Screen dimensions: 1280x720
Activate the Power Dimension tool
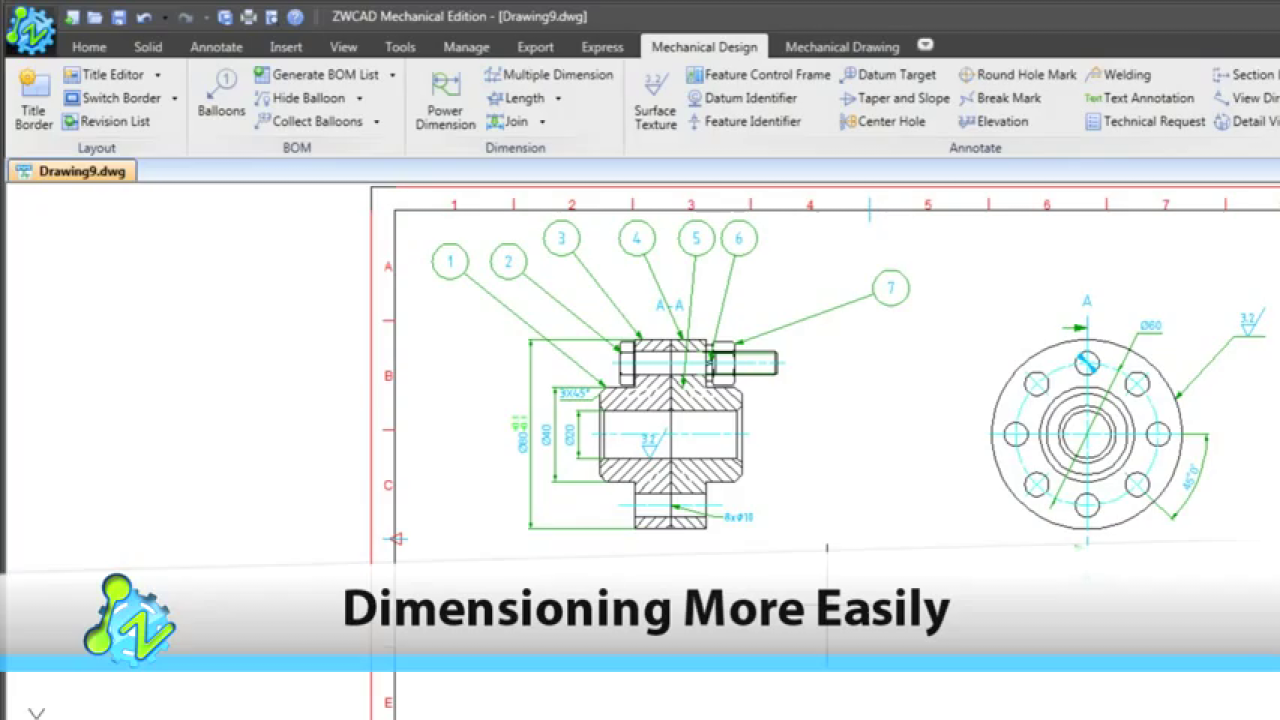(x=445, y=100)
